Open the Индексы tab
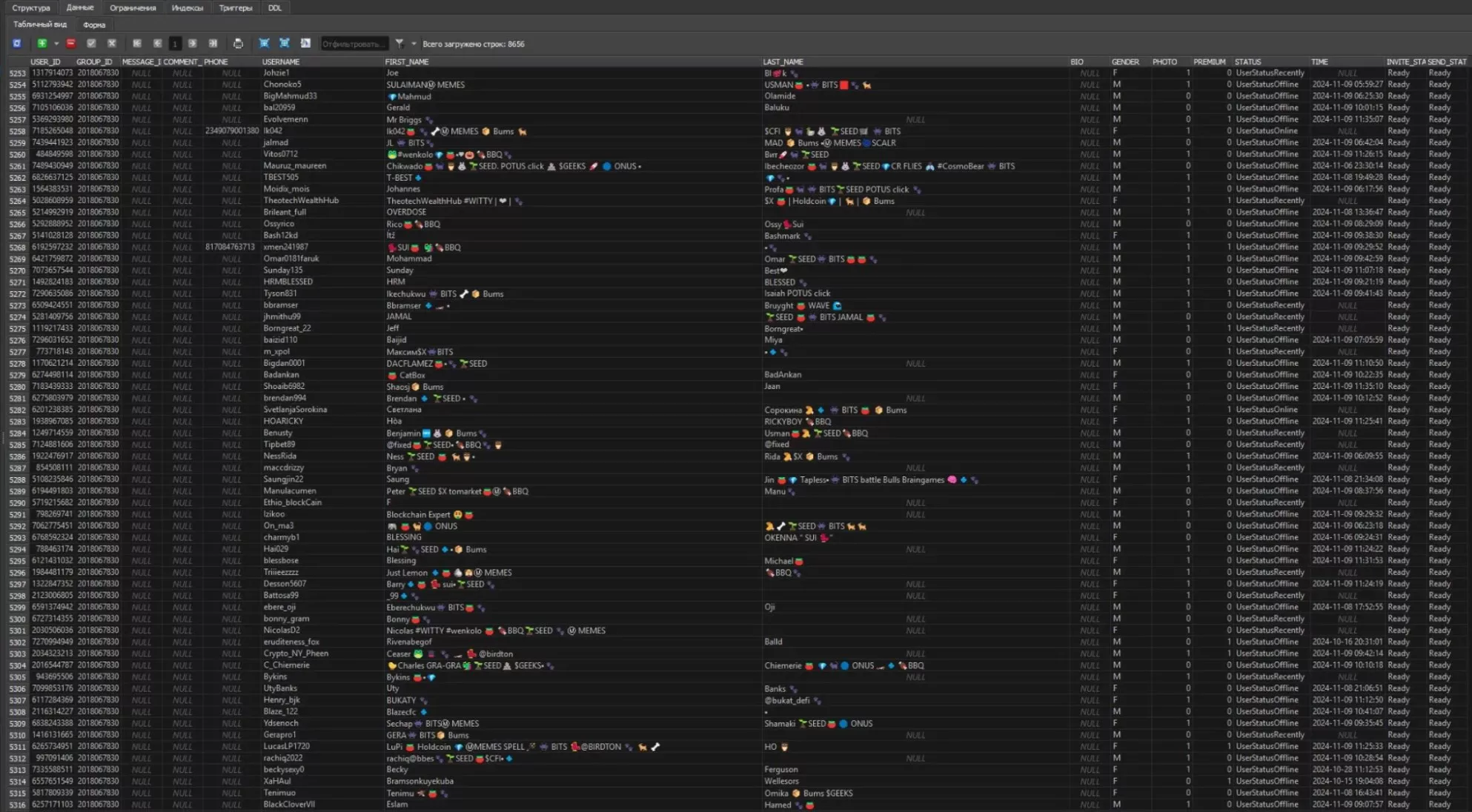This screenshot has width=1472, height=812. point(188,8)
